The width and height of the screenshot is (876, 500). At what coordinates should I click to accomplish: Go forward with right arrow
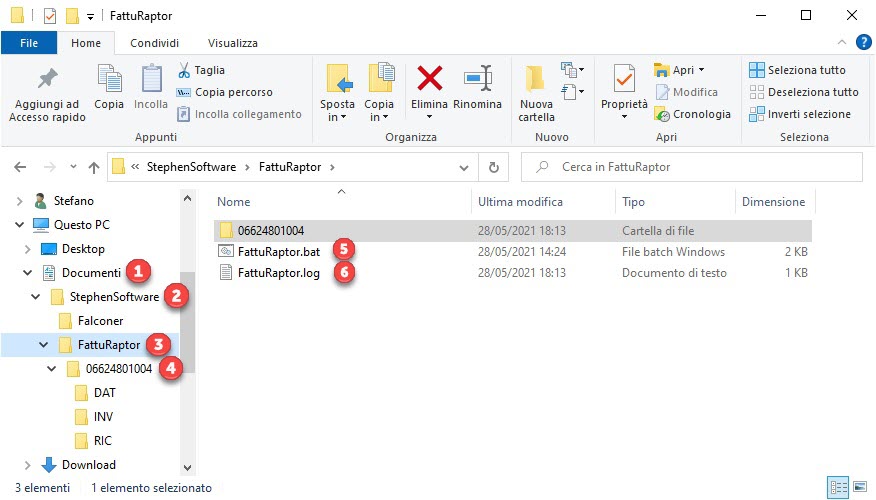click(x=50, y=167)
